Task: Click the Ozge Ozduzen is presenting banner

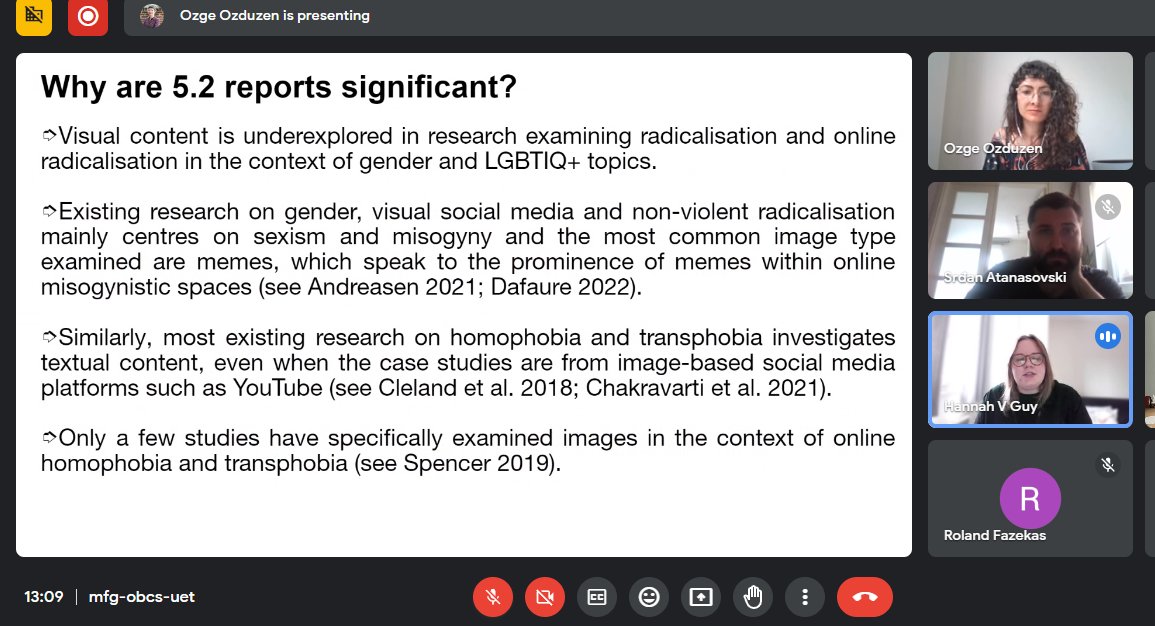Action: tap(275, 16)
